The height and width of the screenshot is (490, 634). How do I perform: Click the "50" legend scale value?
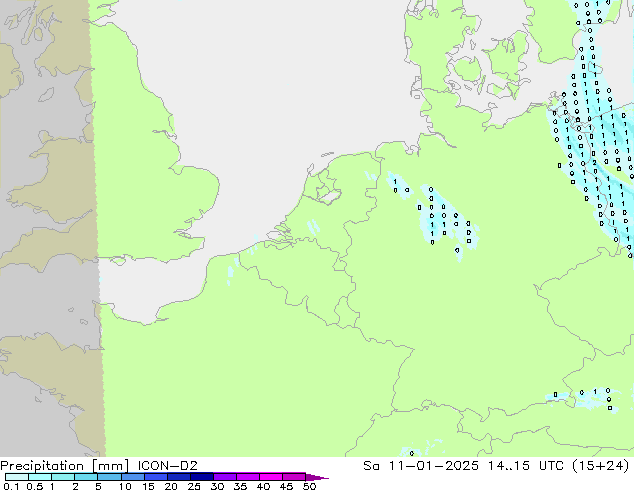309,486
